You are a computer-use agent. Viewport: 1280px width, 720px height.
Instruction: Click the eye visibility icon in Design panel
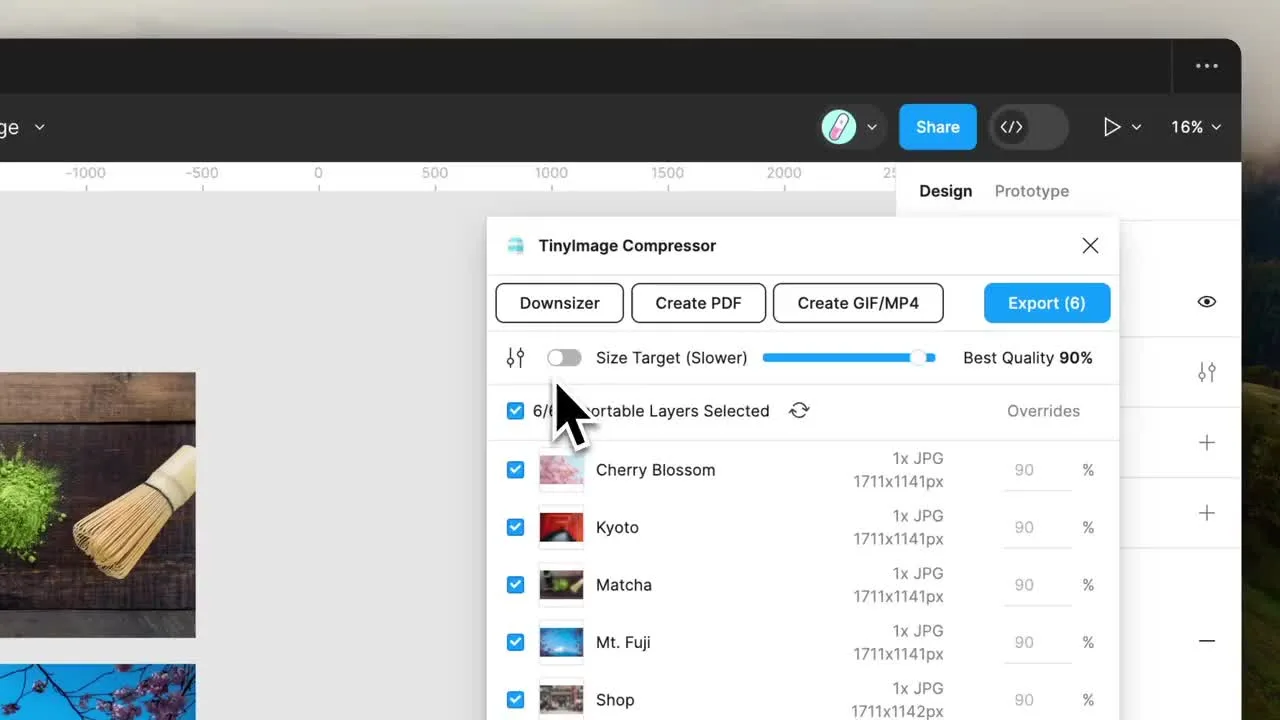[x=1207, y=302]
